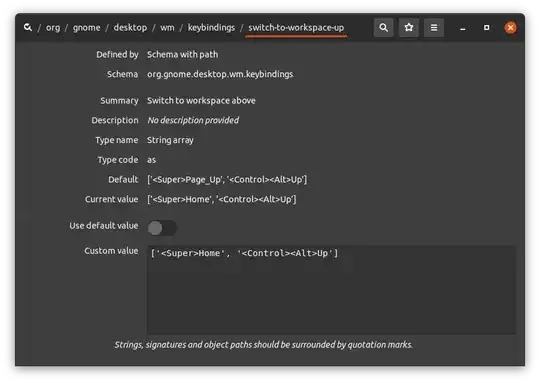Click the Use default value label
Viewport: 540px width, 383px height.
point(104,226)
